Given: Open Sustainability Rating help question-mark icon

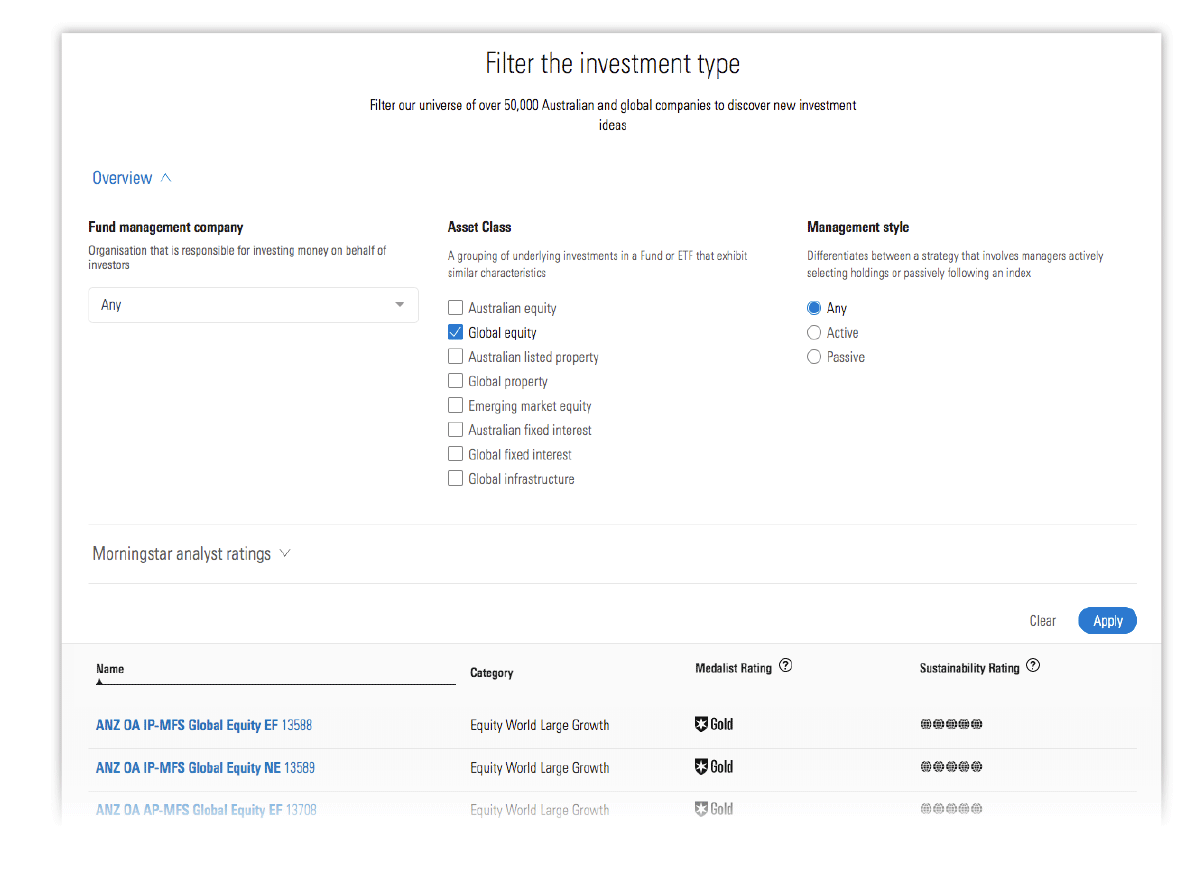Looking at the screenshot, I should point(1033,666).
